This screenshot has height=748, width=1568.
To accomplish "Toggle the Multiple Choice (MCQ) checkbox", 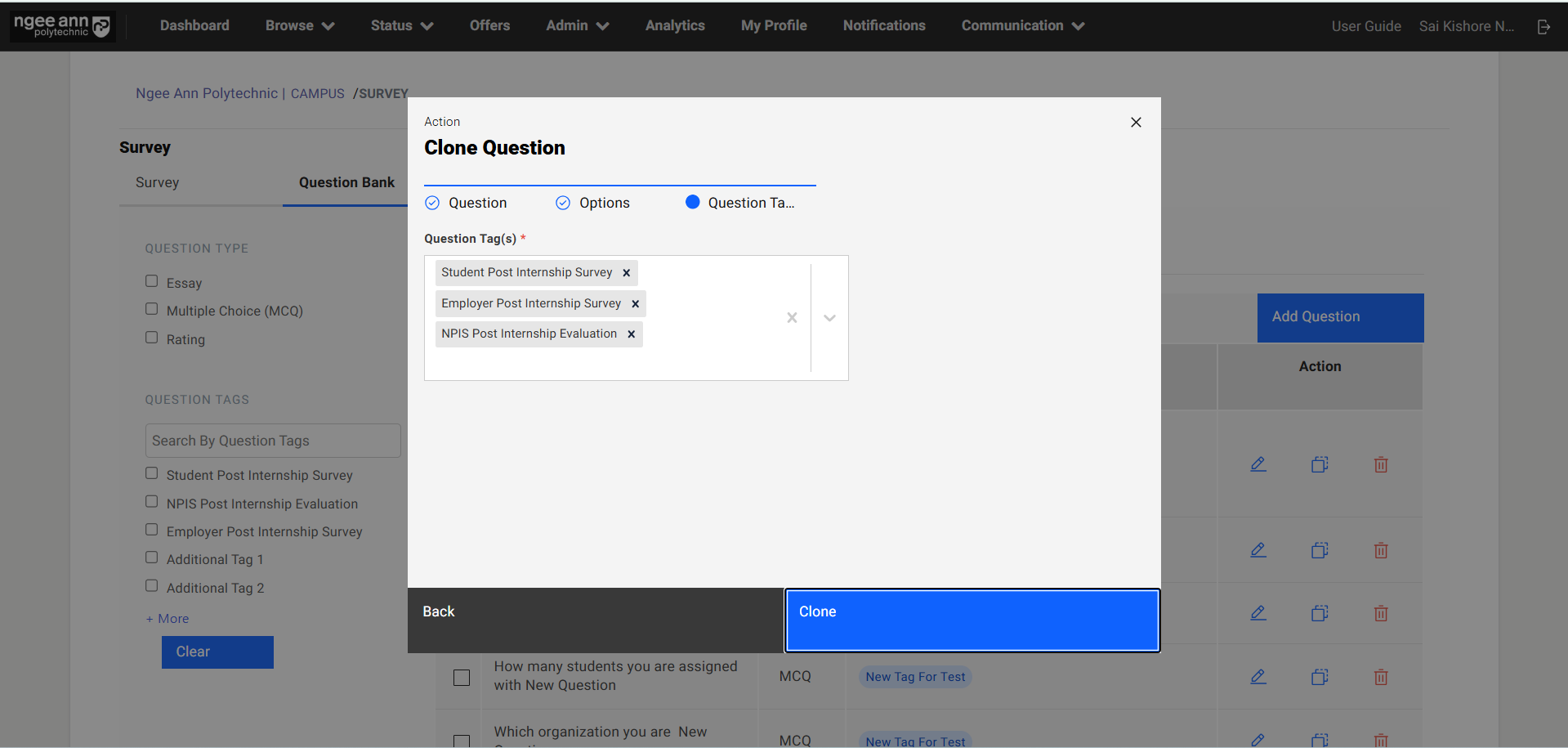I will (x=152, y=309).
